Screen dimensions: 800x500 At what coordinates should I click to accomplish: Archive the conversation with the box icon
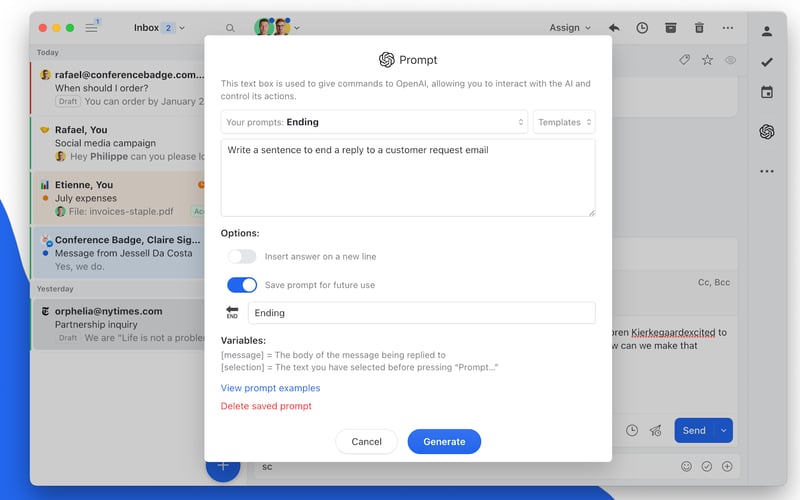tap(671, 28)
